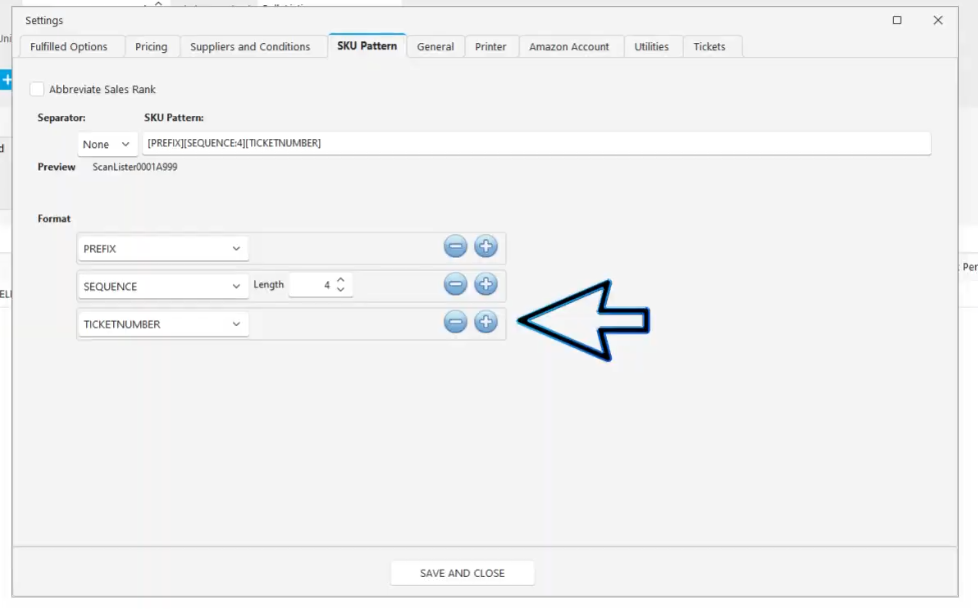Viewport: 978px width, 609px height.
Task: Open the Separator dropdown set to None
Action: point(107,144)
